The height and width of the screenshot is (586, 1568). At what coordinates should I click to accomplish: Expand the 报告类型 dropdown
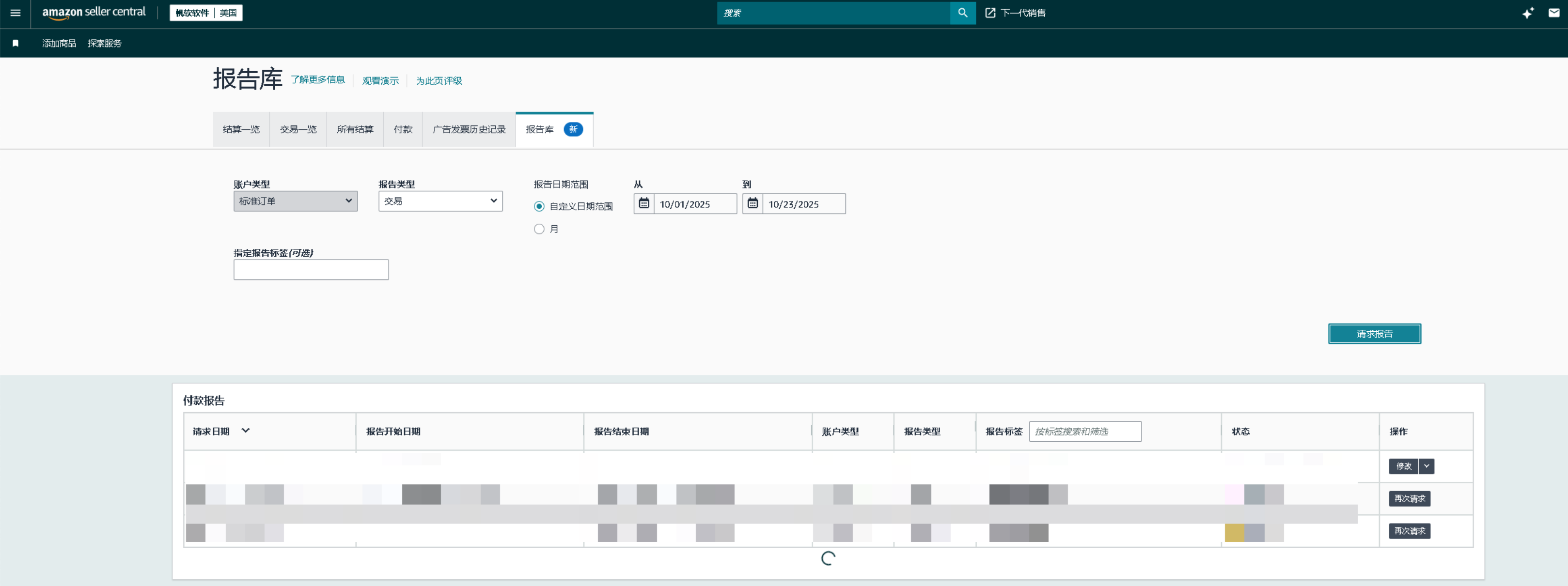pos(440,201)
